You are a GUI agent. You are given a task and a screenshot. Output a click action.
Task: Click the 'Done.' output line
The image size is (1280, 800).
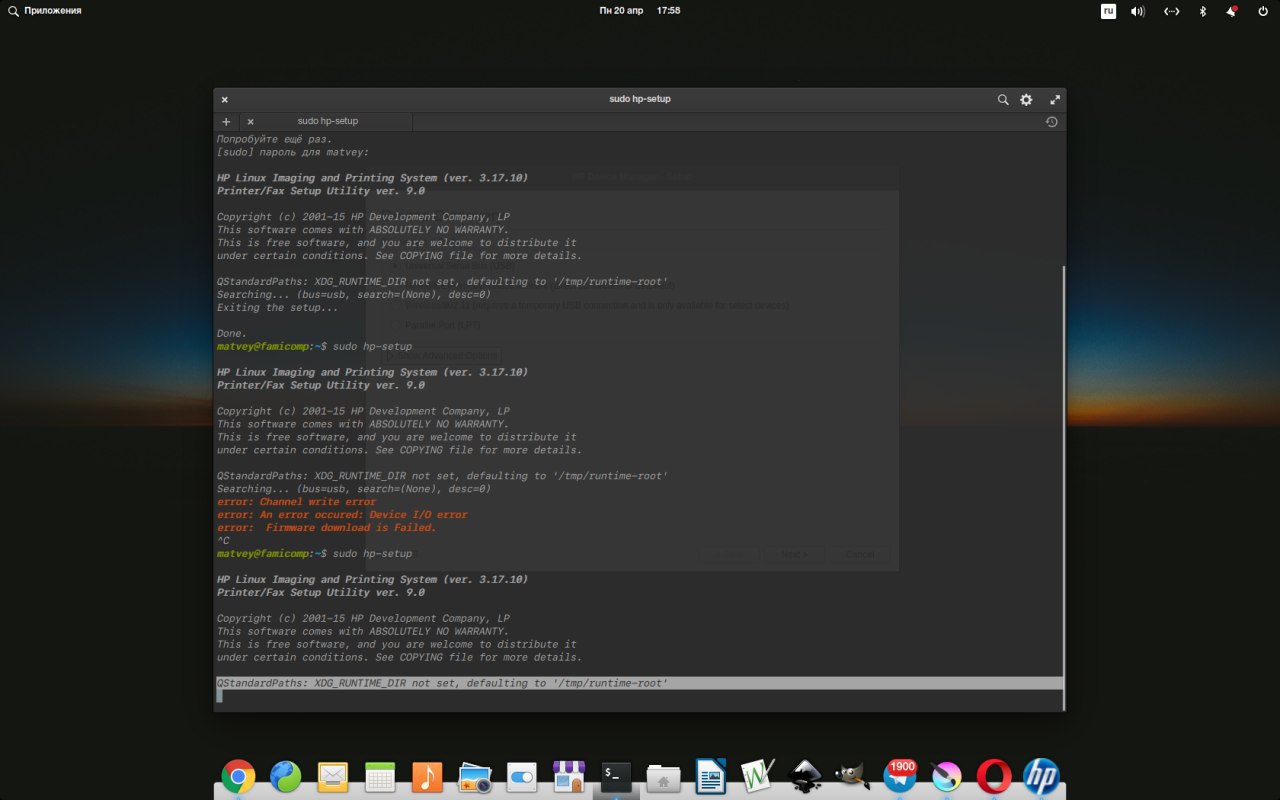[232, 334]
